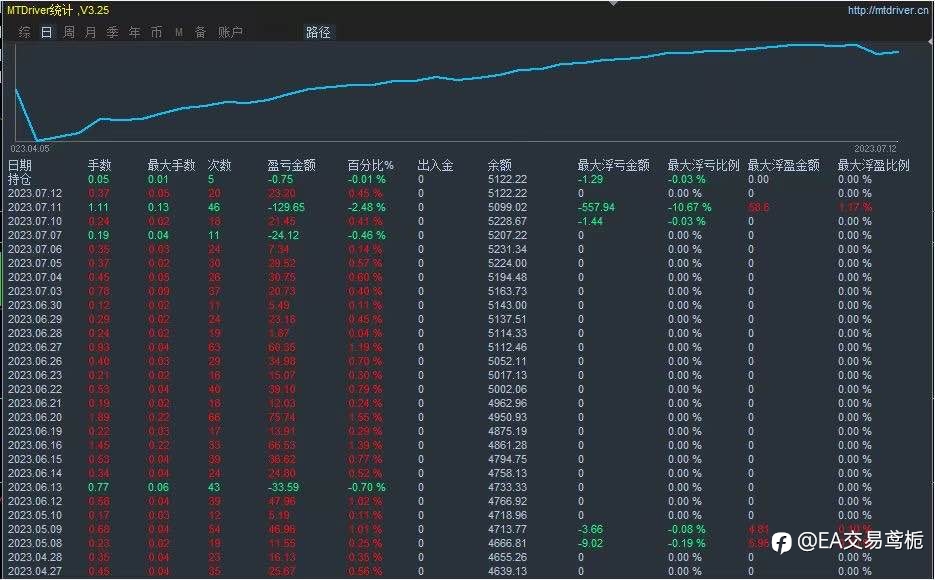Click the 最大浮盈比例 column header

tap(874, 165)
